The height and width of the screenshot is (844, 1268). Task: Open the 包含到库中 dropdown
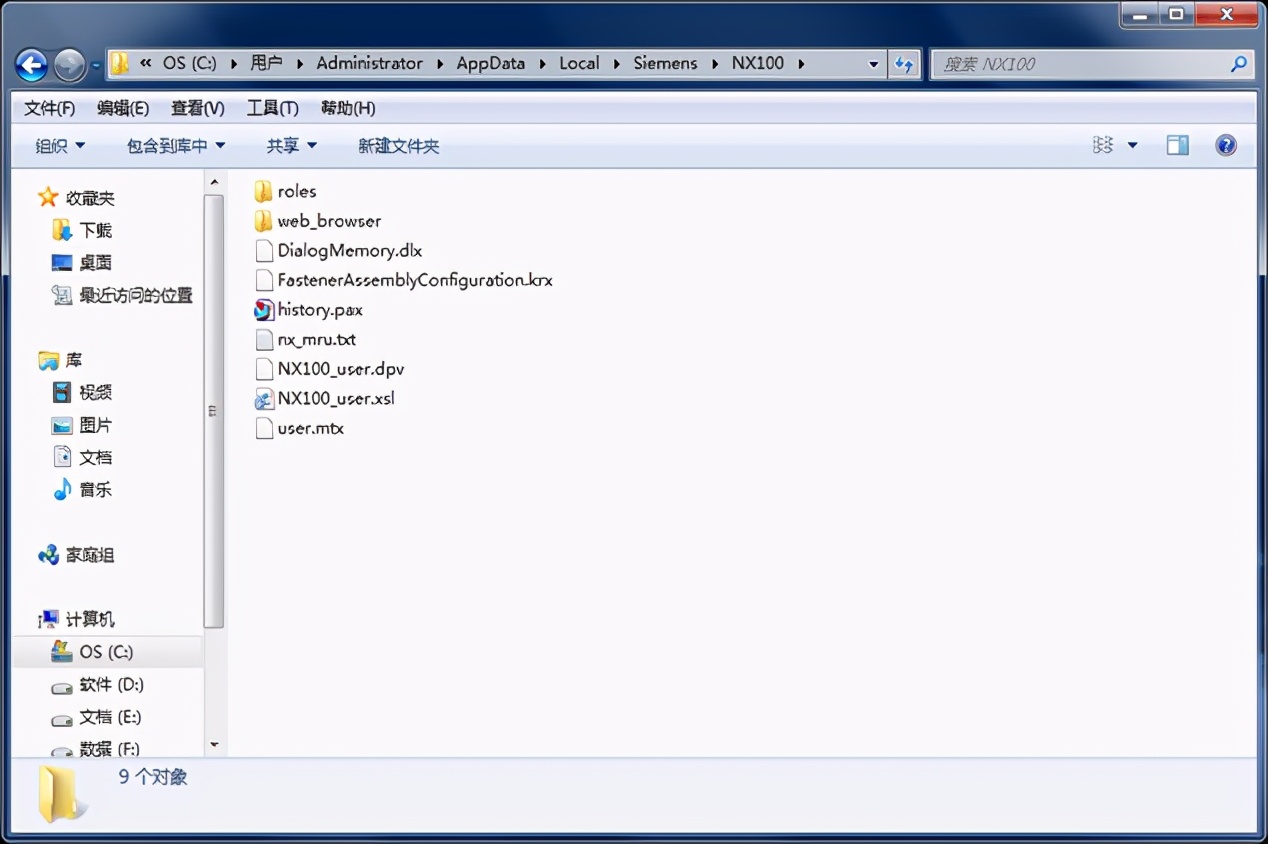point(176,146)
